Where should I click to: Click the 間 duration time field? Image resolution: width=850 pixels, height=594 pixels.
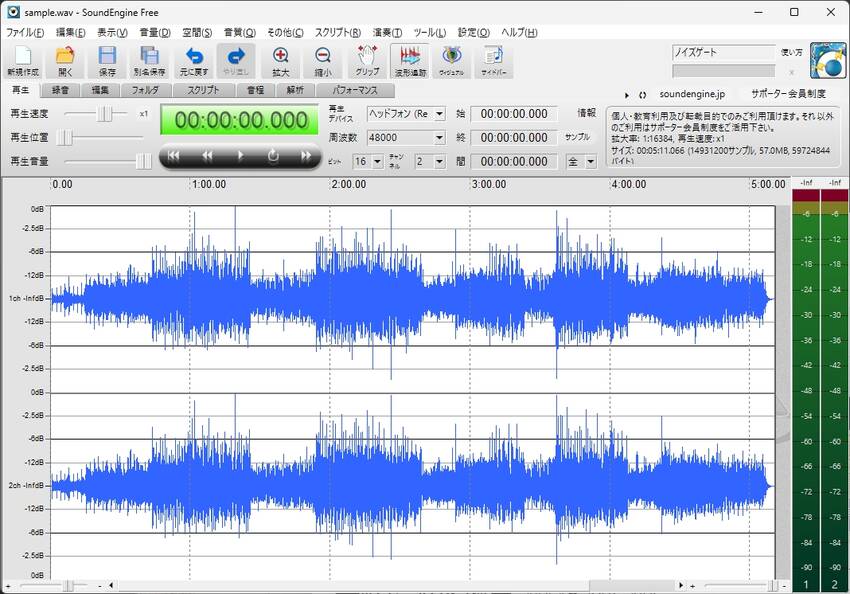coord(514,162)
